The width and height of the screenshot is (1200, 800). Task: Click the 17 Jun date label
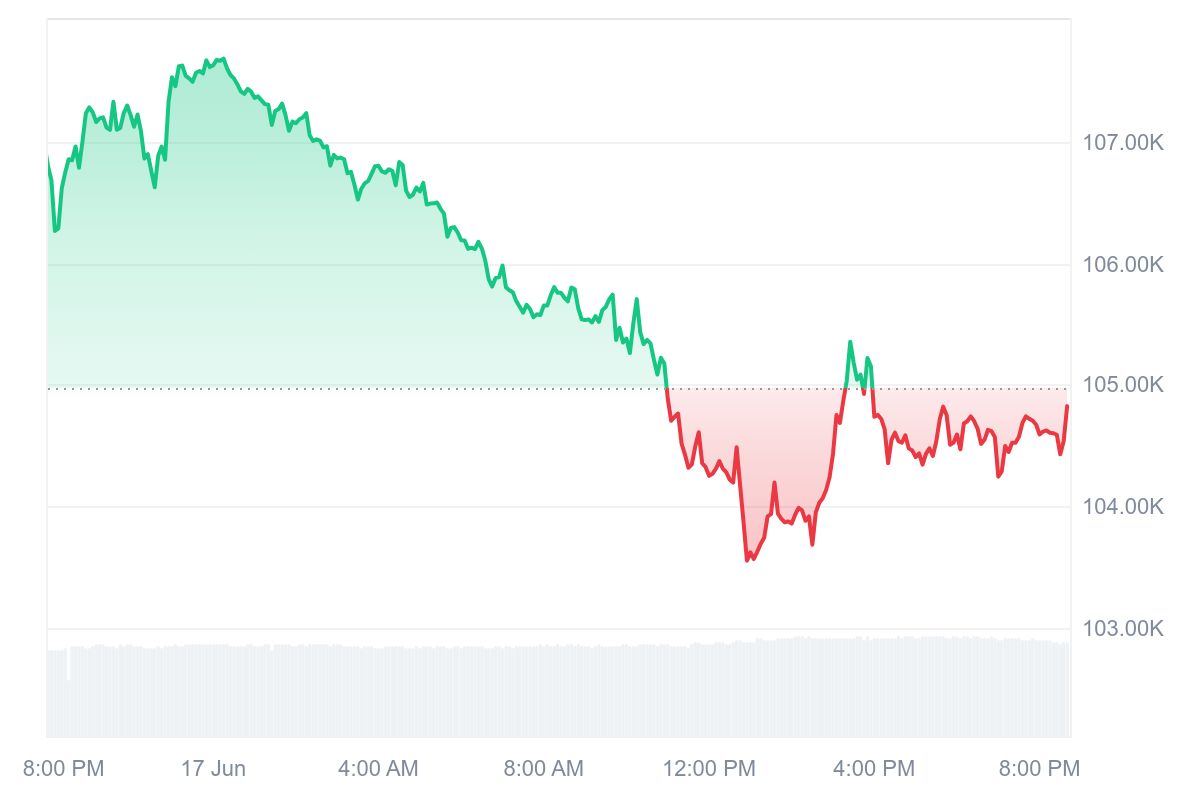tap(213, 768)
